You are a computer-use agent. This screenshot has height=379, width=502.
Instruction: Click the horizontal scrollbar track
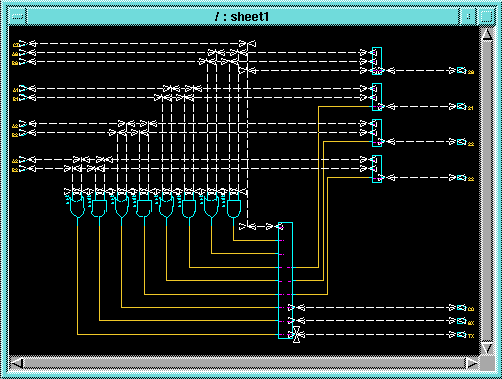(244, 363)
